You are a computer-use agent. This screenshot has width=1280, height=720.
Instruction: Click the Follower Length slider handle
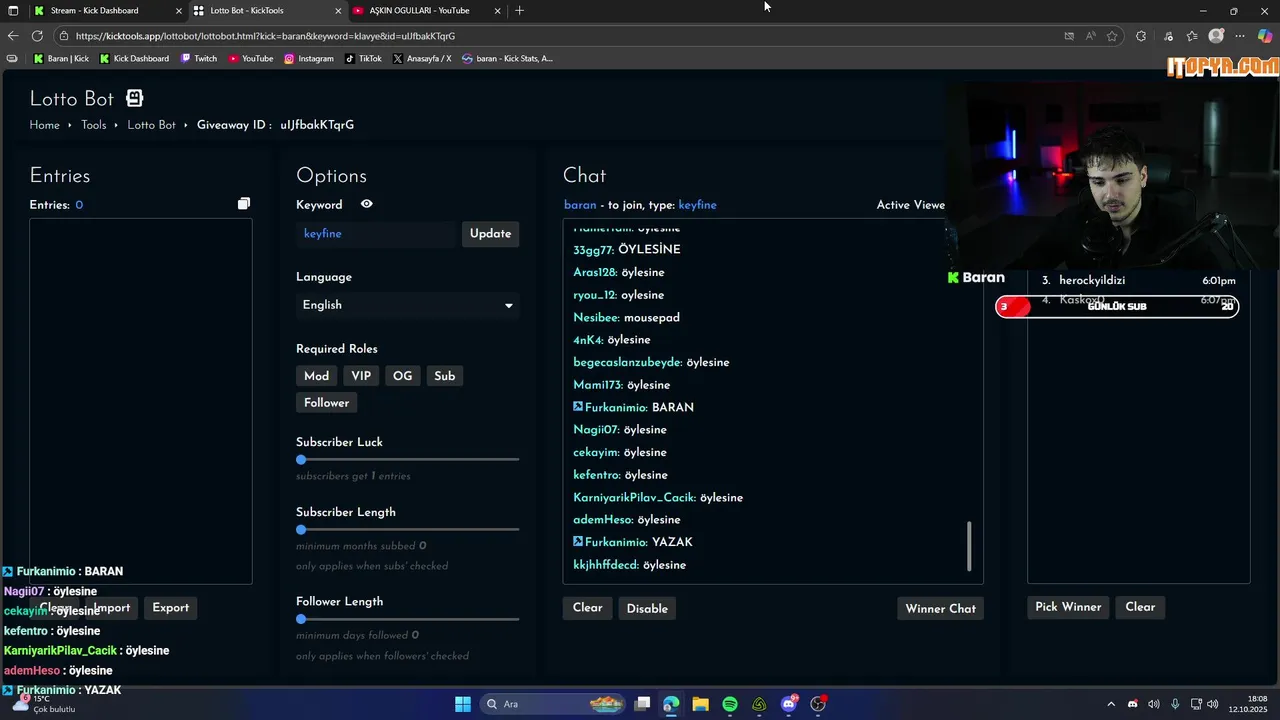point(301,619)
